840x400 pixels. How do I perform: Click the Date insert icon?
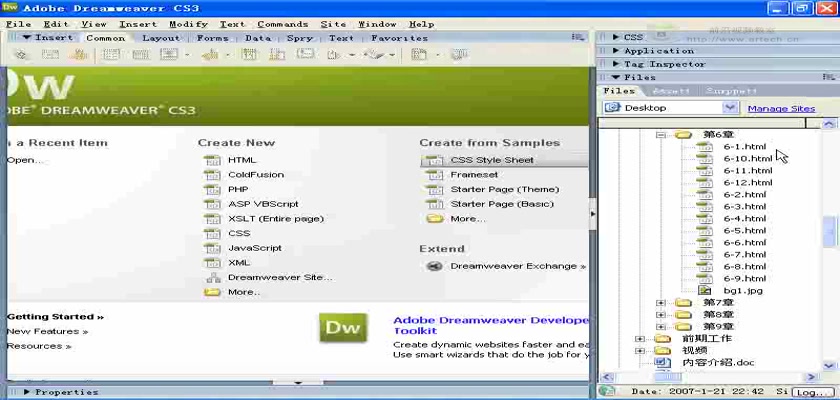point(248,54)
